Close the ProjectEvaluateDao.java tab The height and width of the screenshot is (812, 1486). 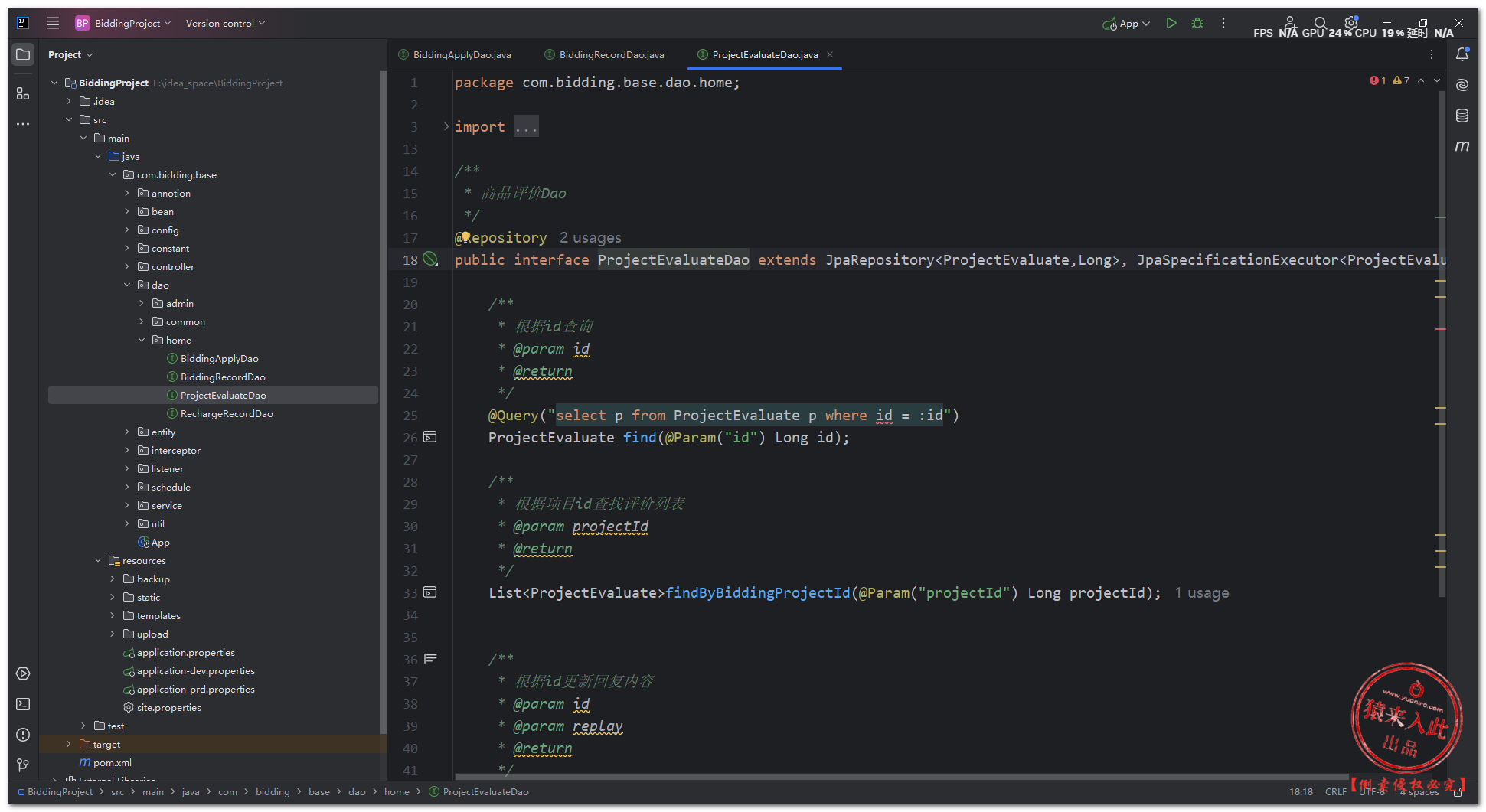[x=830, y=54]
